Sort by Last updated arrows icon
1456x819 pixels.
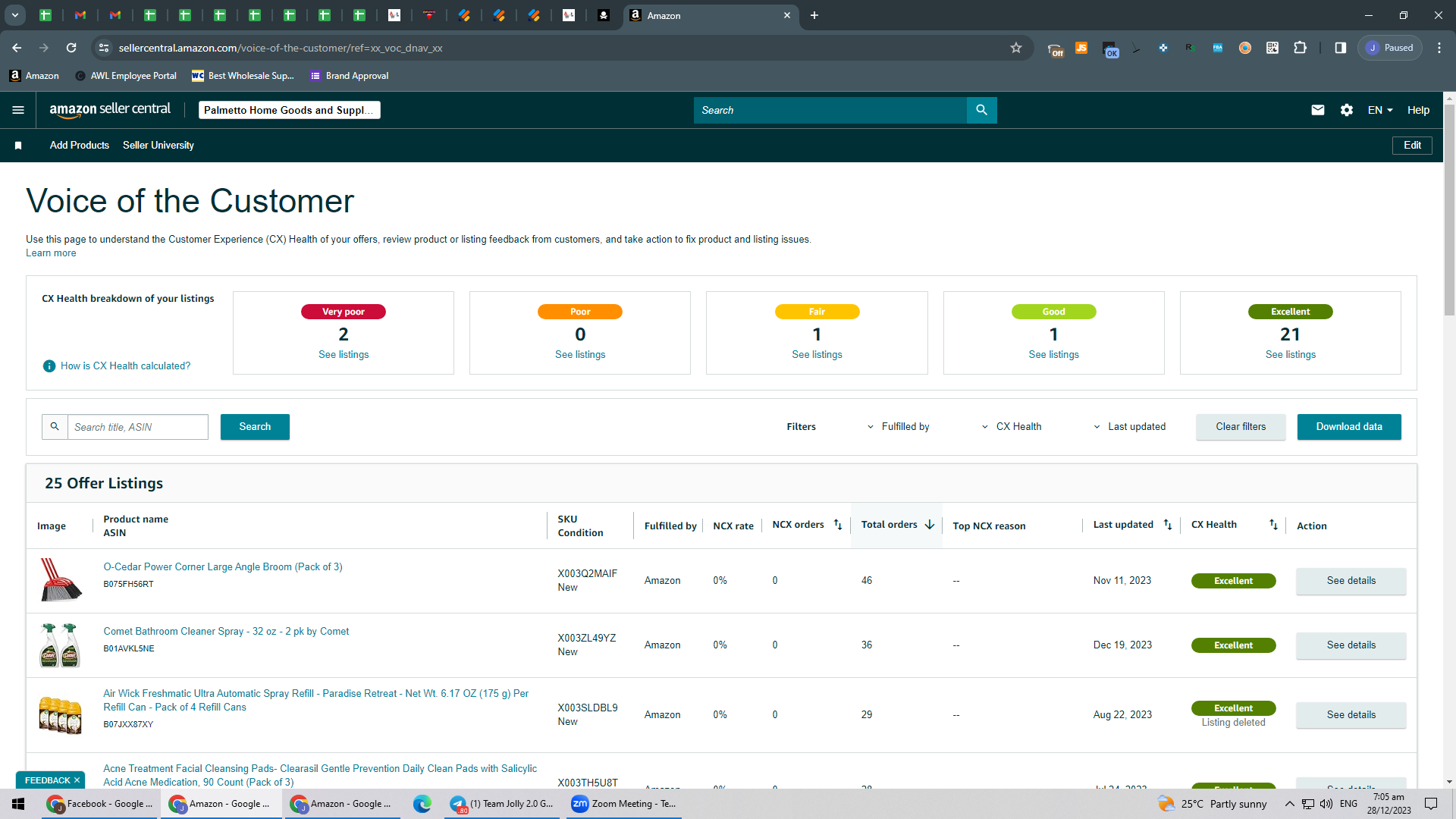tap(1168, 525)
